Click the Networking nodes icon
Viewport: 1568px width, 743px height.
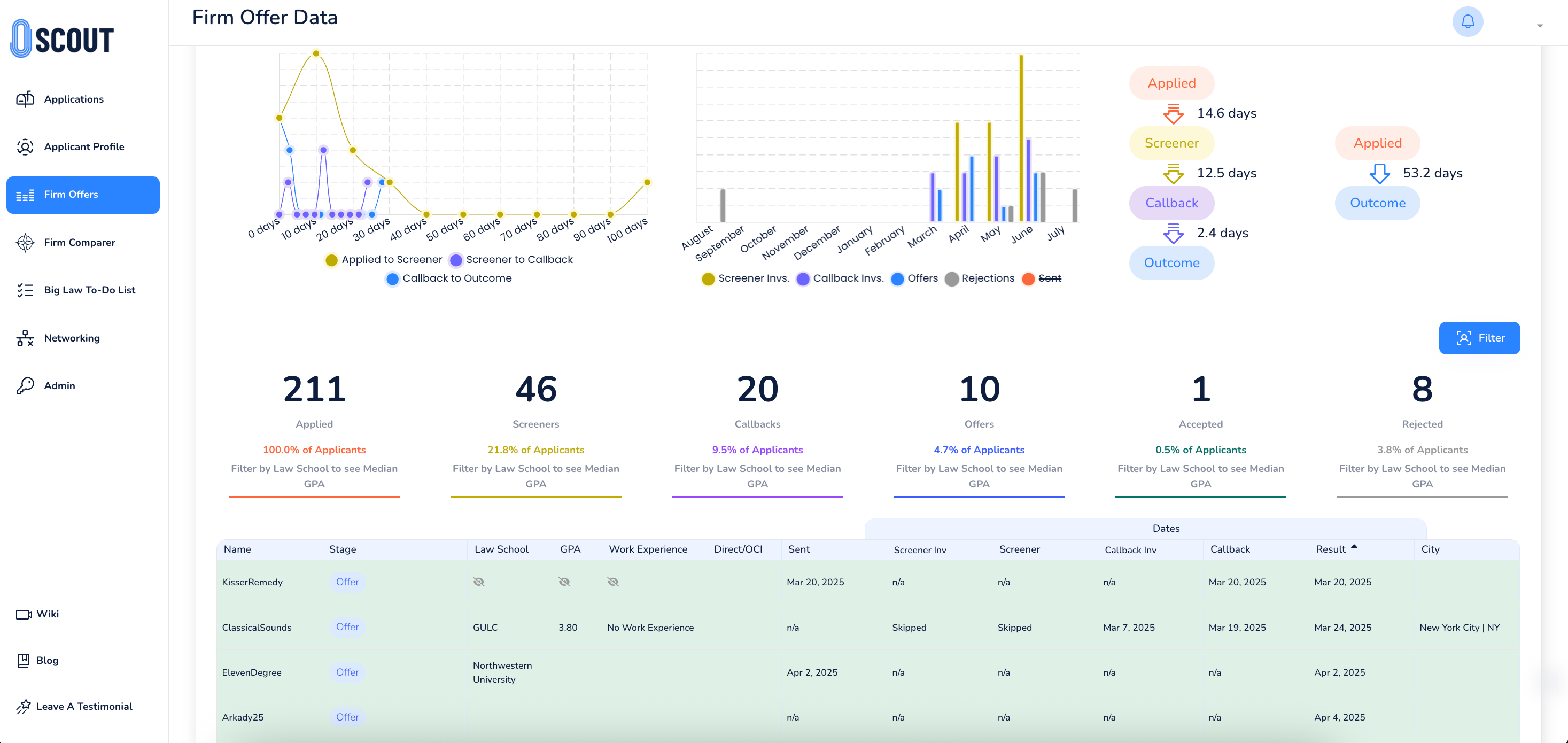(x=25, y=338)
